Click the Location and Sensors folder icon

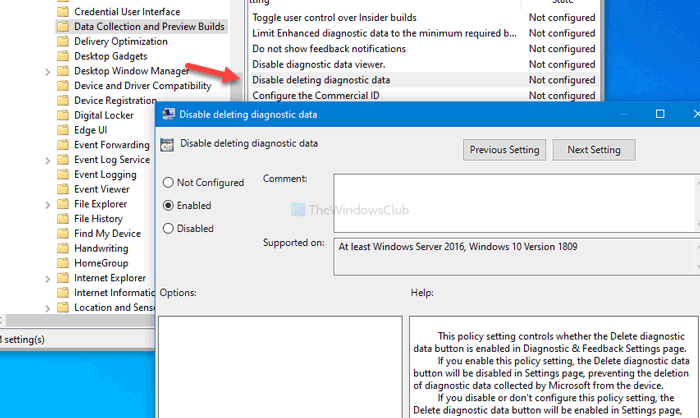pos(63,307)
